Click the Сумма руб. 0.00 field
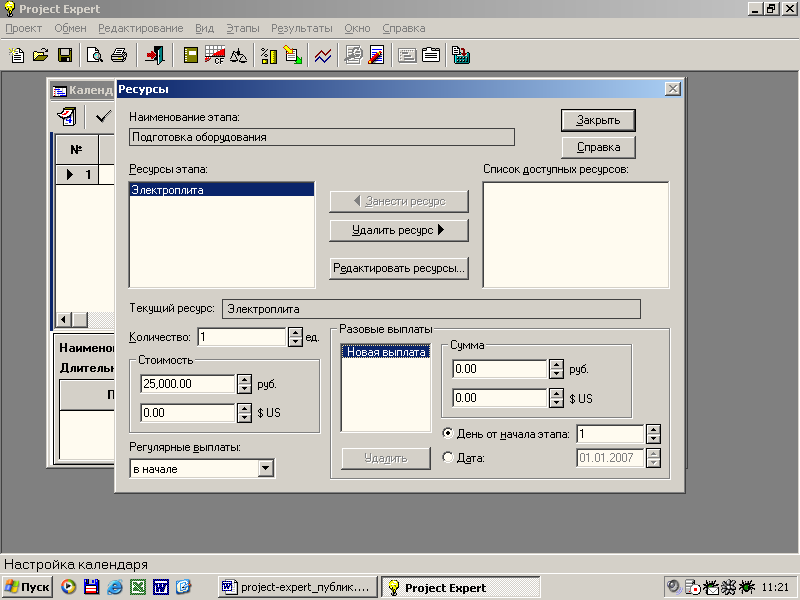This screenshot has width=800, height=600. 500,369
